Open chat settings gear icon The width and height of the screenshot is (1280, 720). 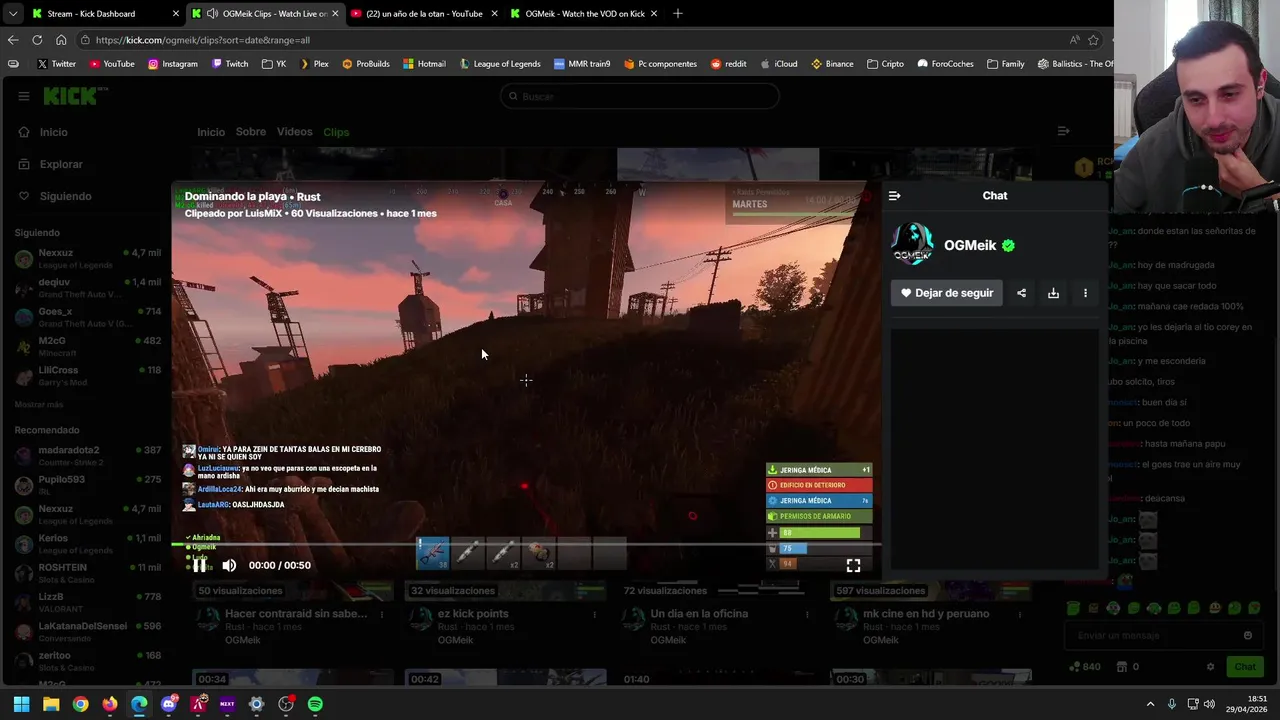coord(1210,667)
